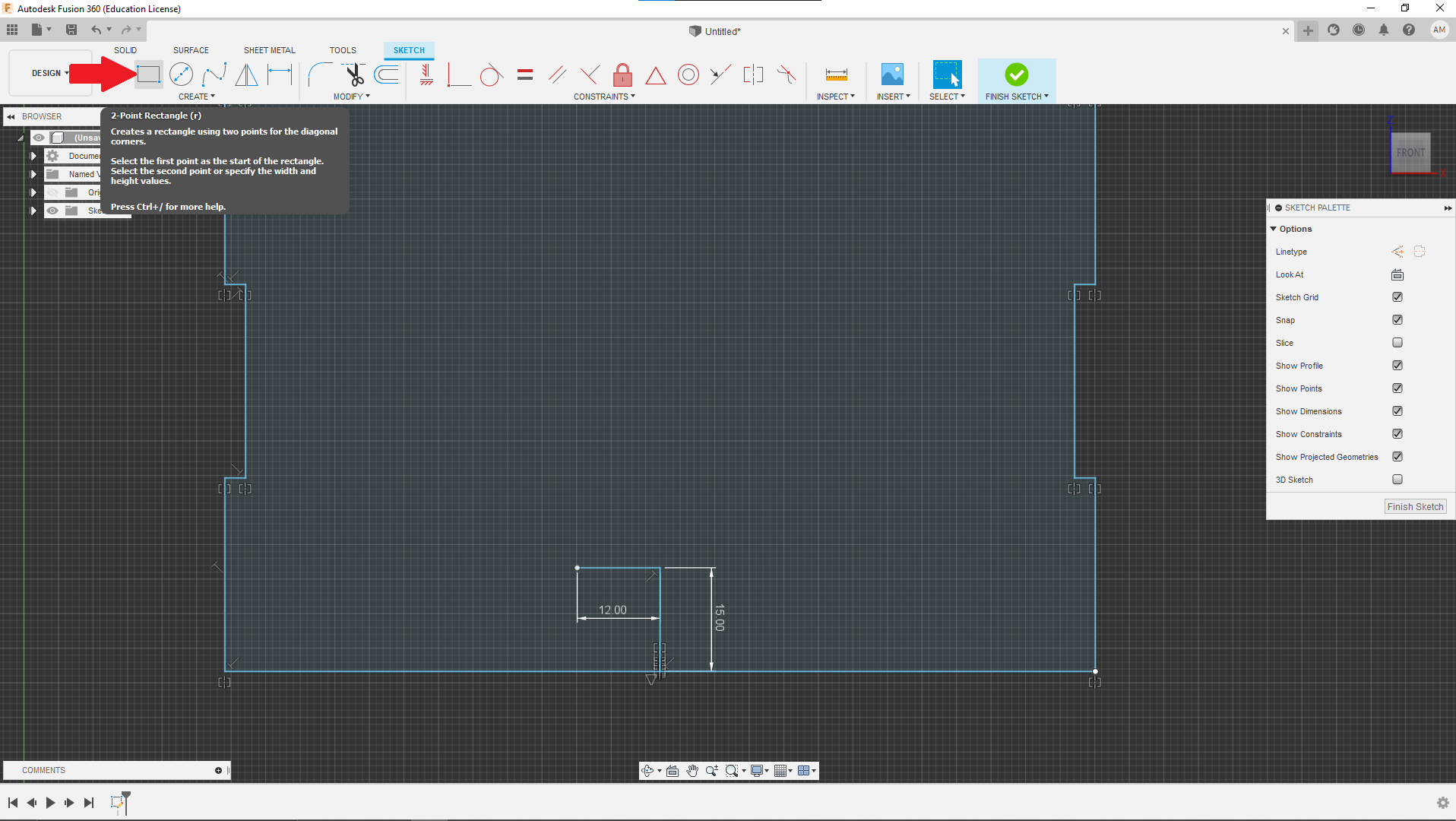Choose the Trim scissors tool
The width and height of the screenshot is (1456, 821).
[354, 74]
